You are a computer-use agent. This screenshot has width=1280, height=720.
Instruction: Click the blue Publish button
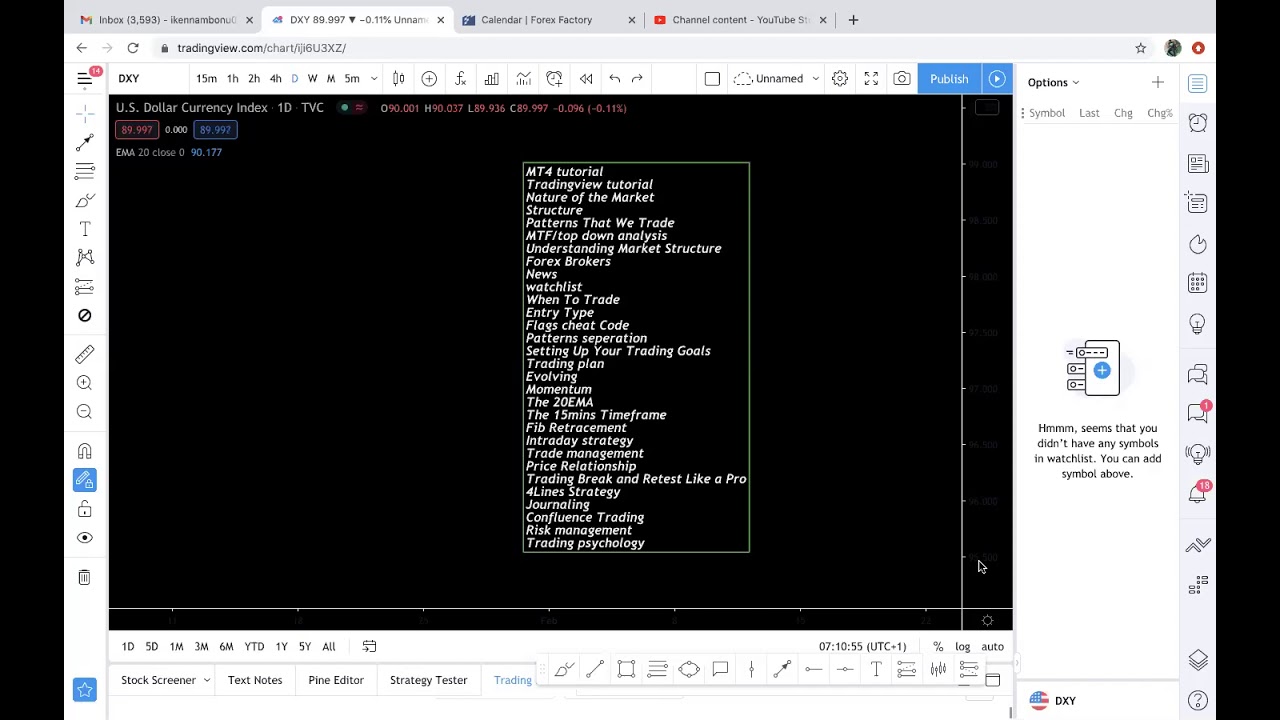click(x=949, y=79)
